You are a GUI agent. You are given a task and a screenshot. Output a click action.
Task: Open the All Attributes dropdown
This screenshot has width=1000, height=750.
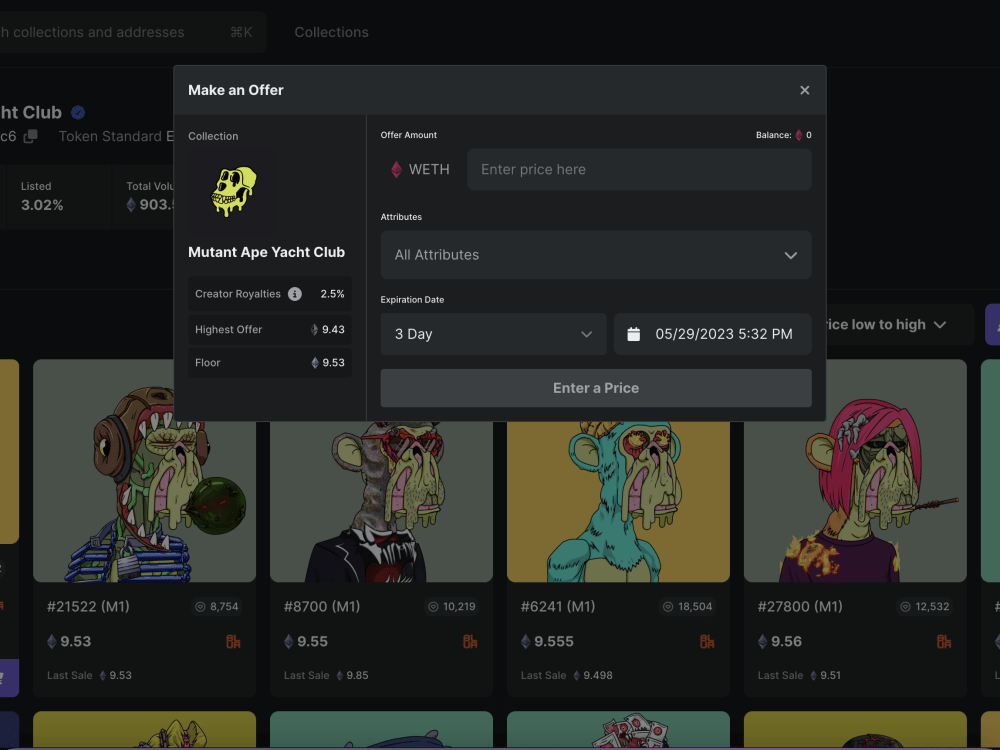(596, 255)
